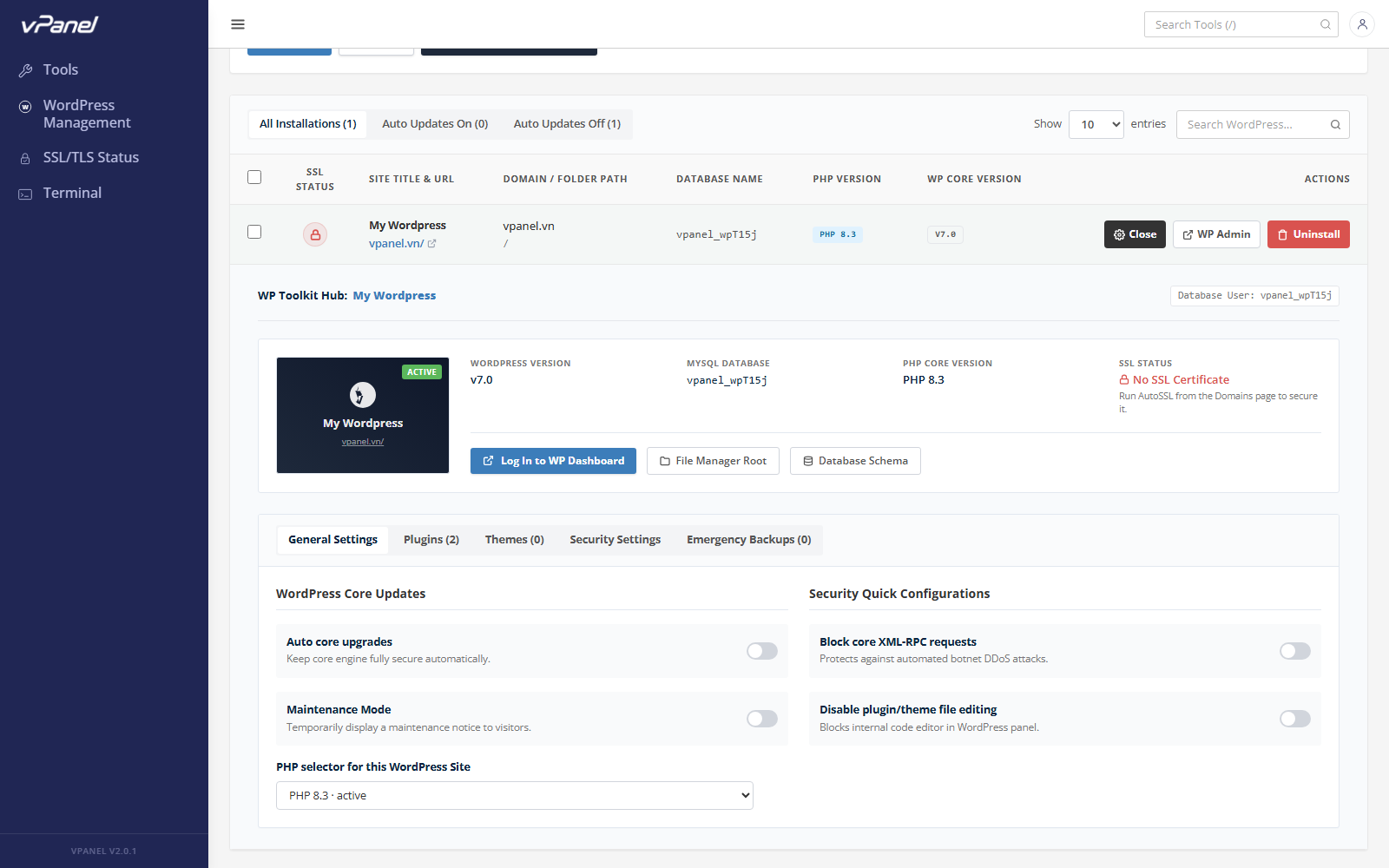Click the external link icon beside vpanel.vn/

[431, 244]
